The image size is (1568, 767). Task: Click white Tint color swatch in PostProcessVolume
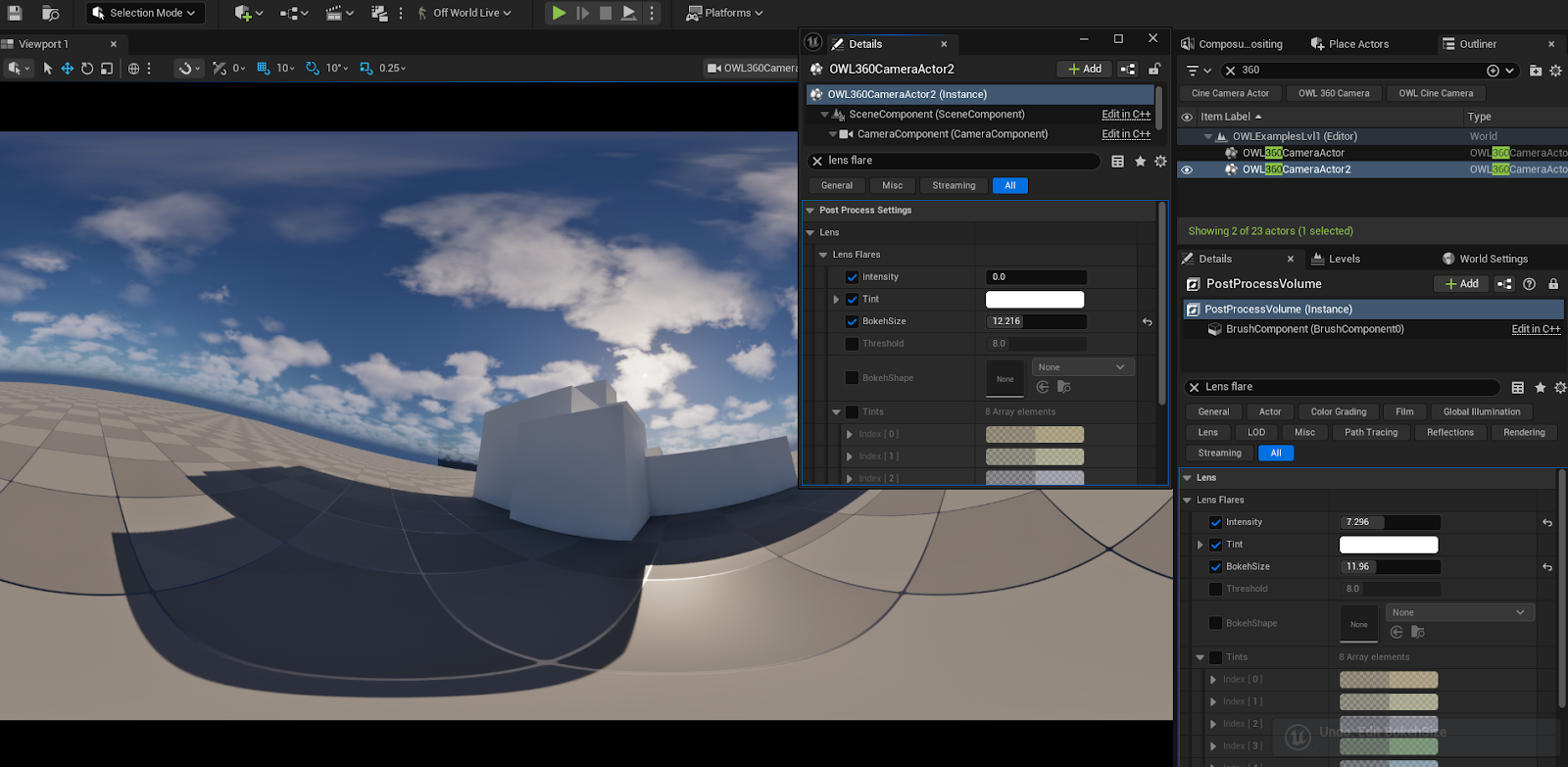pyautogui.click(x=1388, y=545)
